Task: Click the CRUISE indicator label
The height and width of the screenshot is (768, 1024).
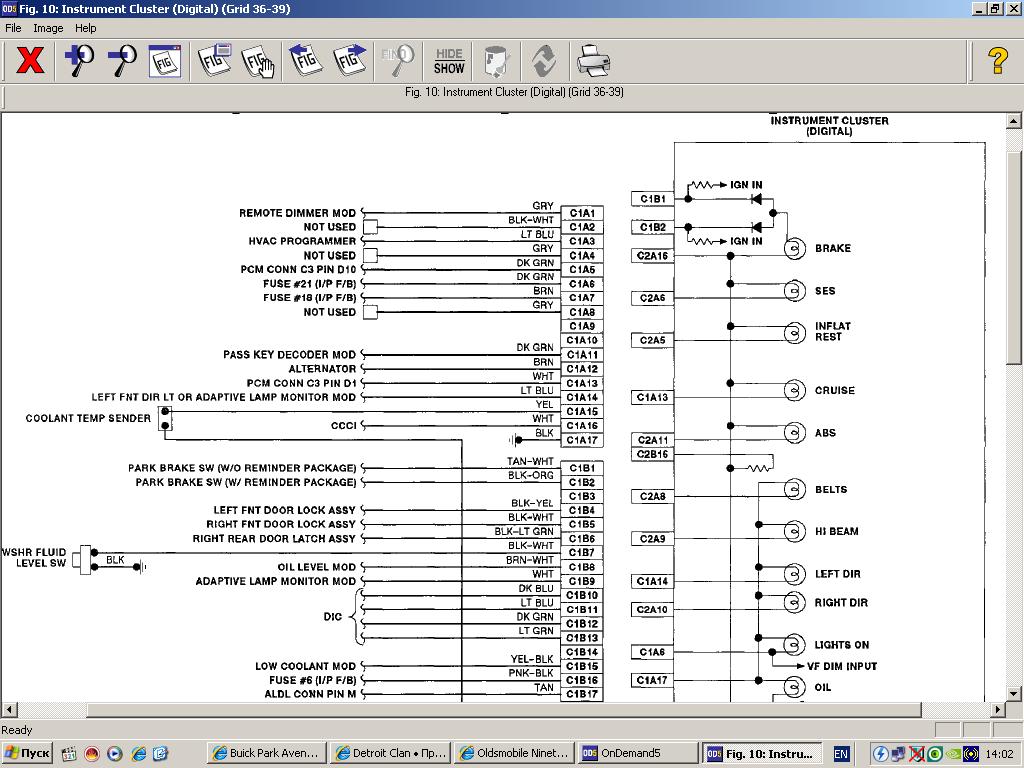Action: (835, 390)
